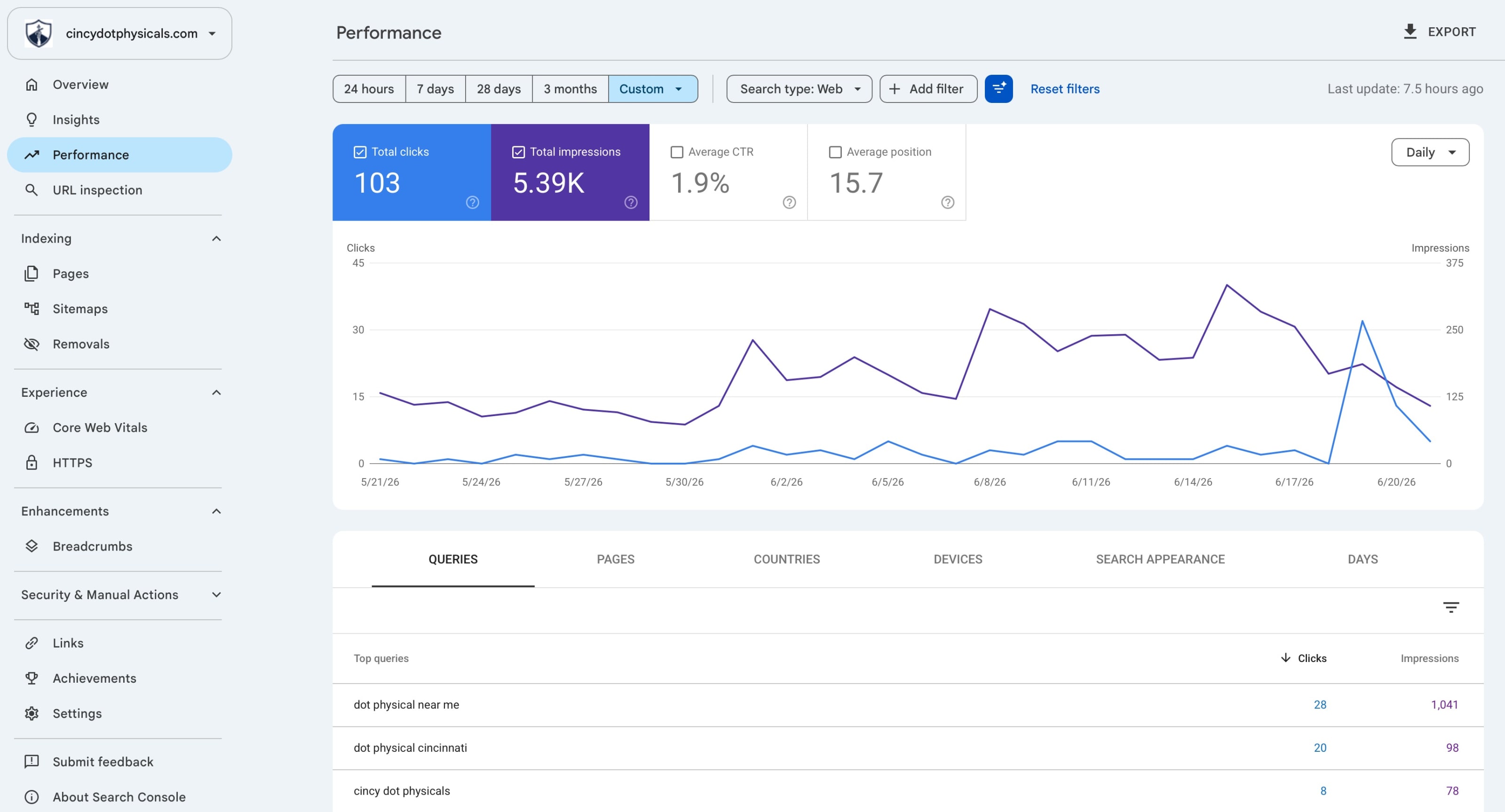Click the Performance trend arrow icon
Viewport: 1505px width, 812px height.
click(x=32, y=155)
